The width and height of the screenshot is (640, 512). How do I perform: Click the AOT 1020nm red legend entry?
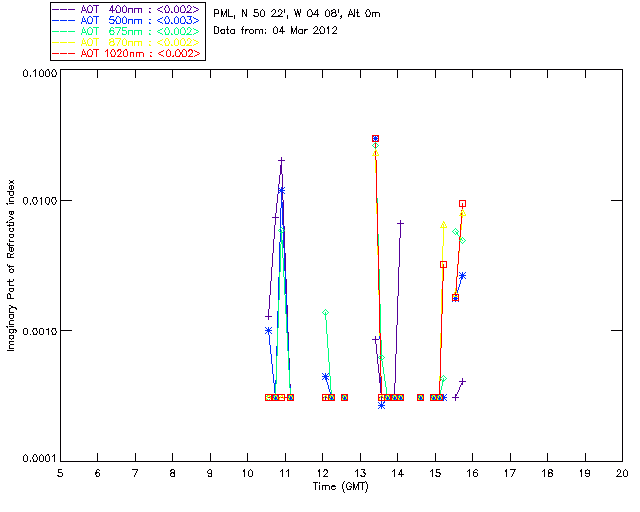pos(127,53)
